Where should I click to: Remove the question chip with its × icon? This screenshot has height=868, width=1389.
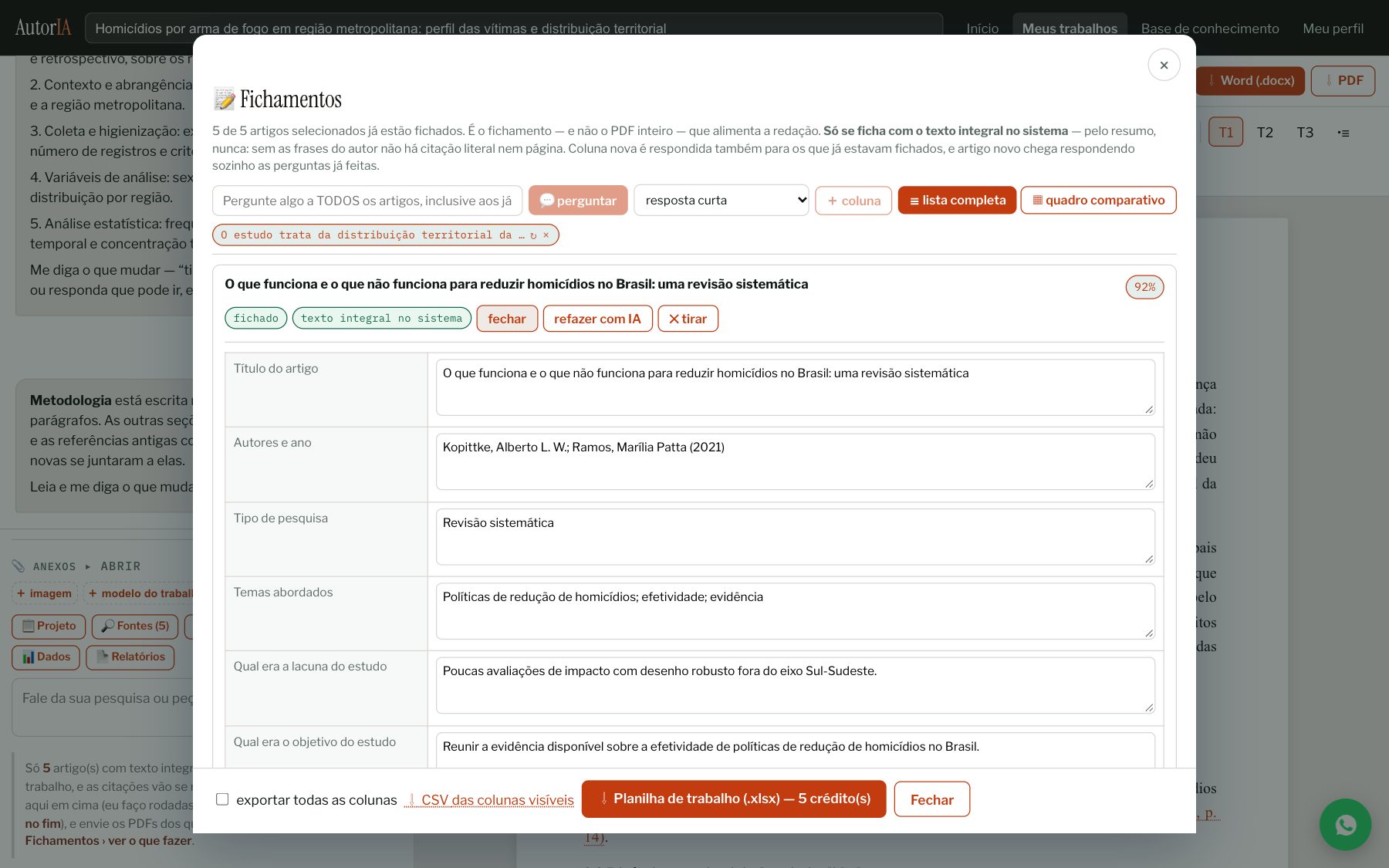coord(546,235)
